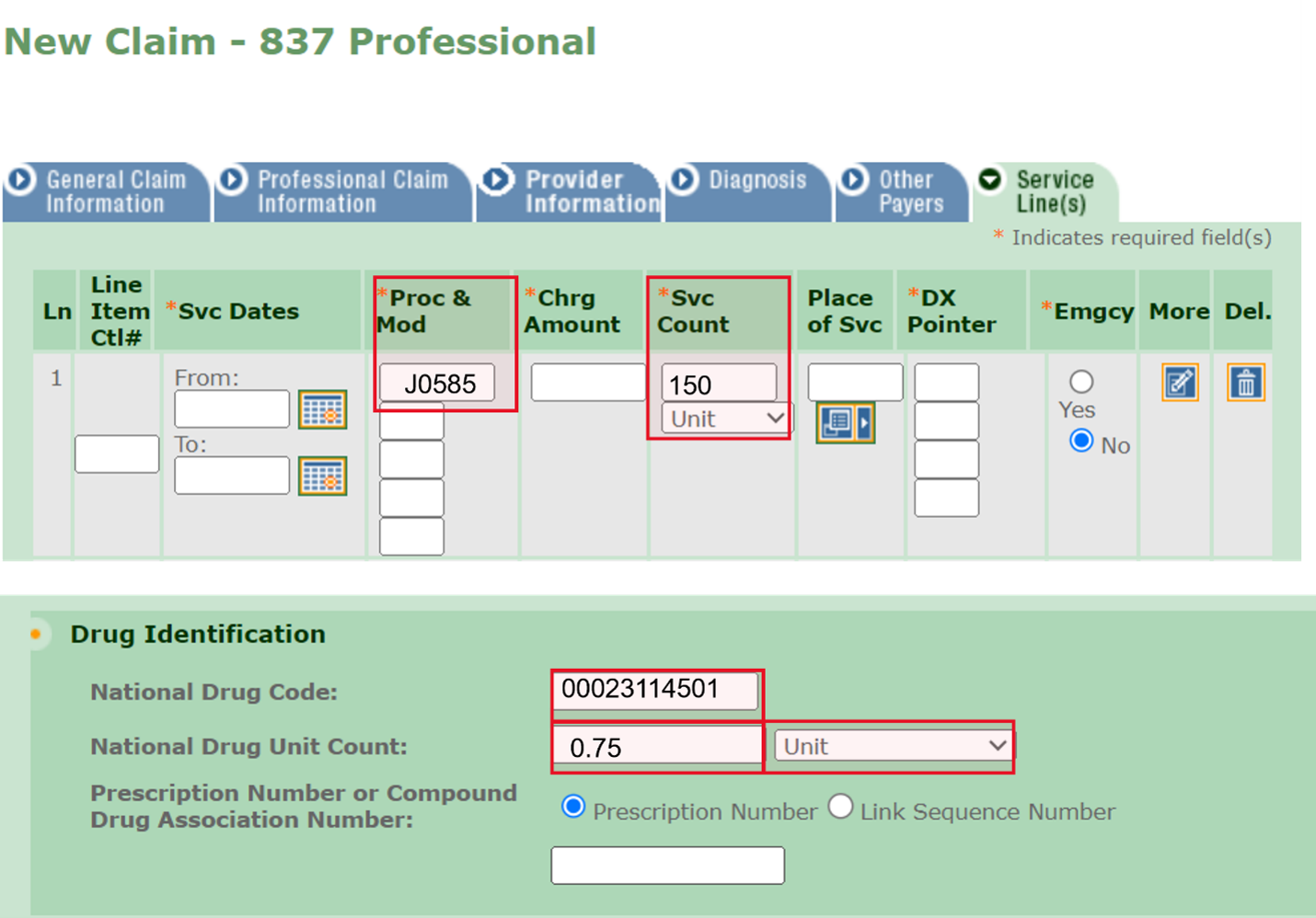Click Diagnosis tab arrow icon
1316x918 pixels.
(x=684, y=178)
